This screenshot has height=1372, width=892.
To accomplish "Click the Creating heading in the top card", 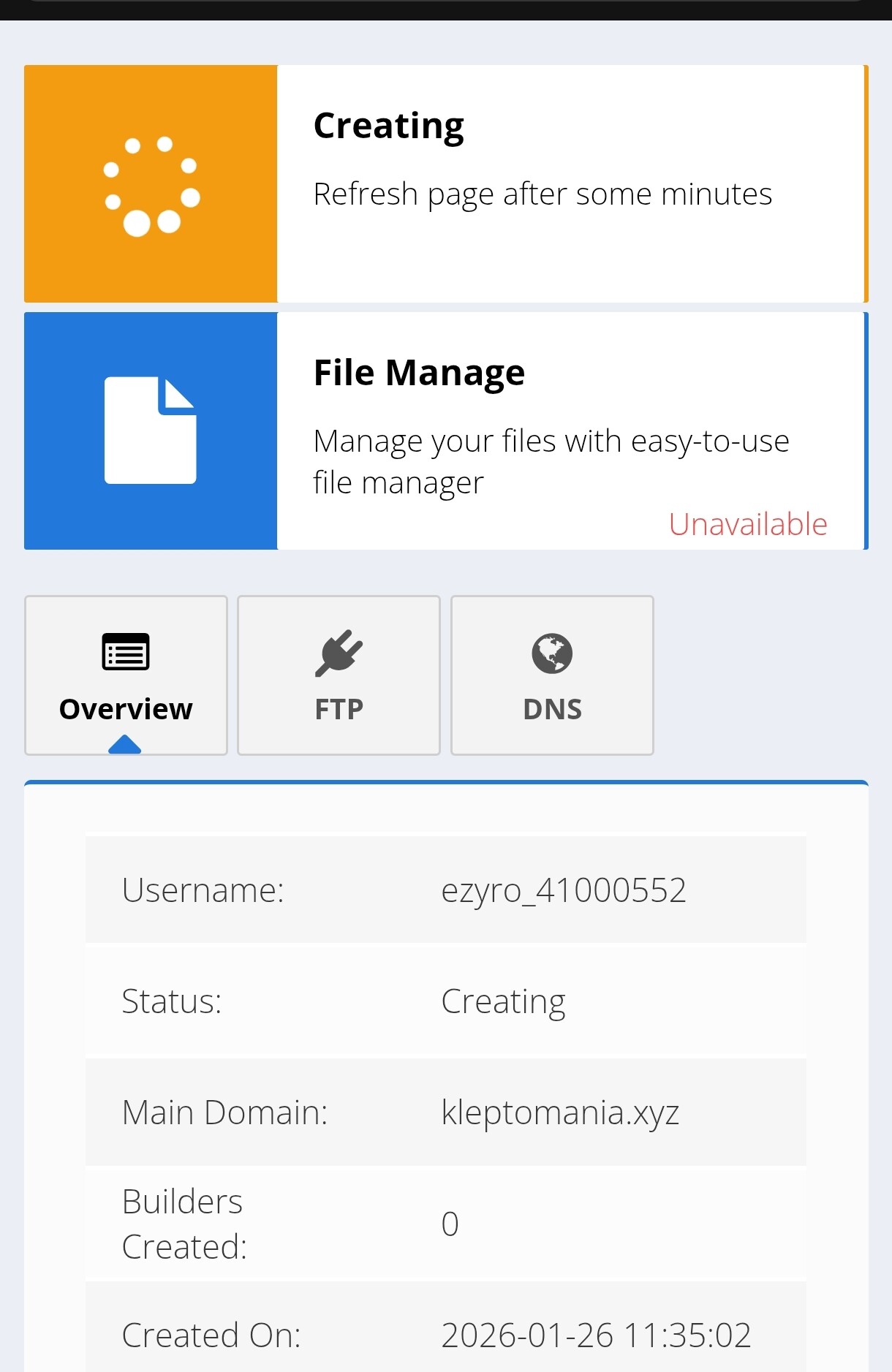I will coord(388,126).
